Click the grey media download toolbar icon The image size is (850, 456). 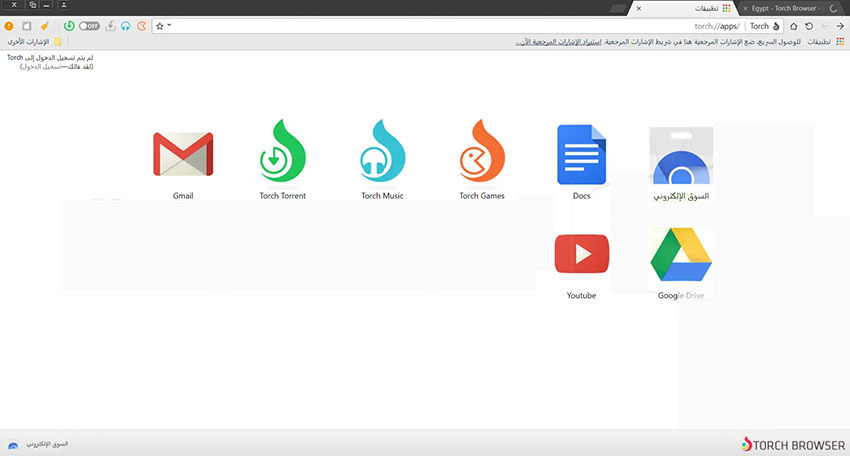[x=110, y=25]
